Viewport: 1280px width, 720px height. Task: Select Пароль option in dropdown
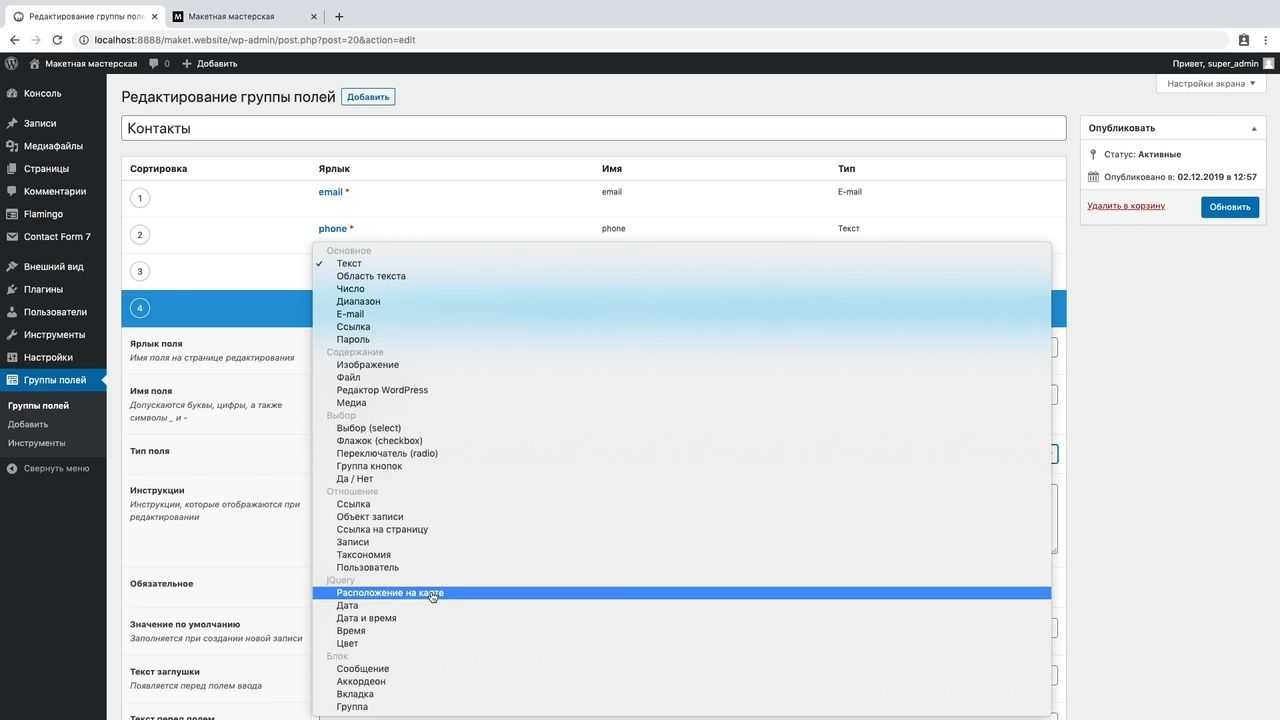(682, 339)
